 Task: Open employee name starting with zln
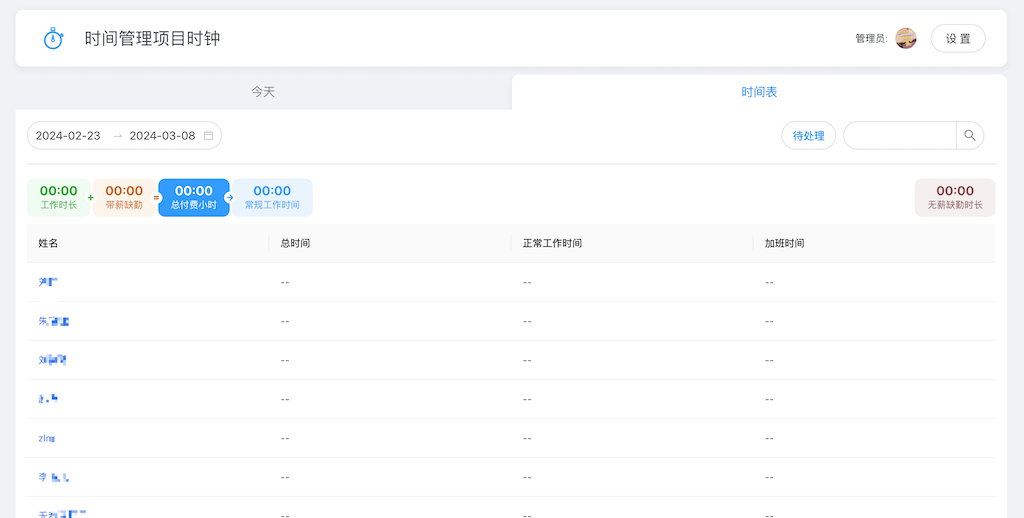(46, 438)
